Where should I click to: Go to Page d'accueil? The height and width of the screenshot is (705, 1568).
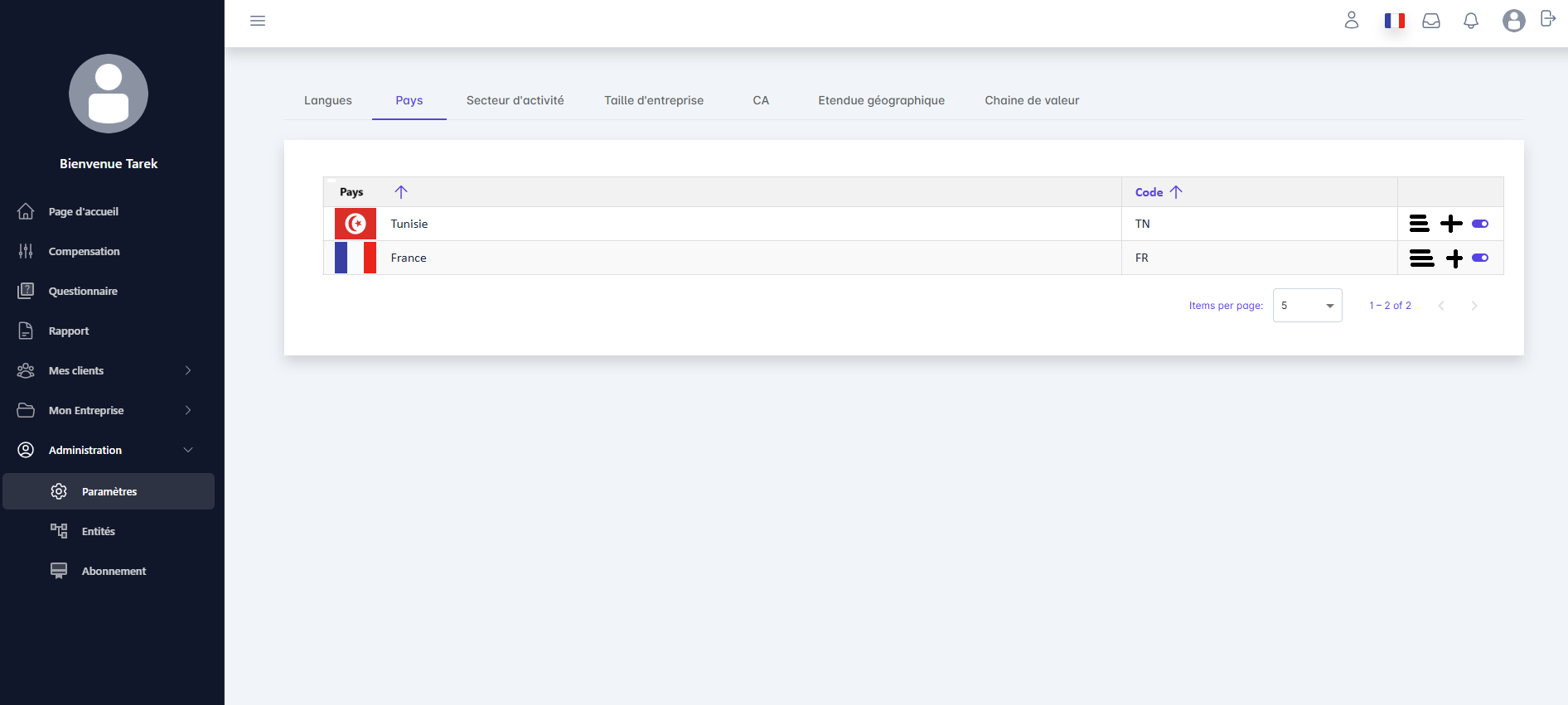tap(83, 211)
